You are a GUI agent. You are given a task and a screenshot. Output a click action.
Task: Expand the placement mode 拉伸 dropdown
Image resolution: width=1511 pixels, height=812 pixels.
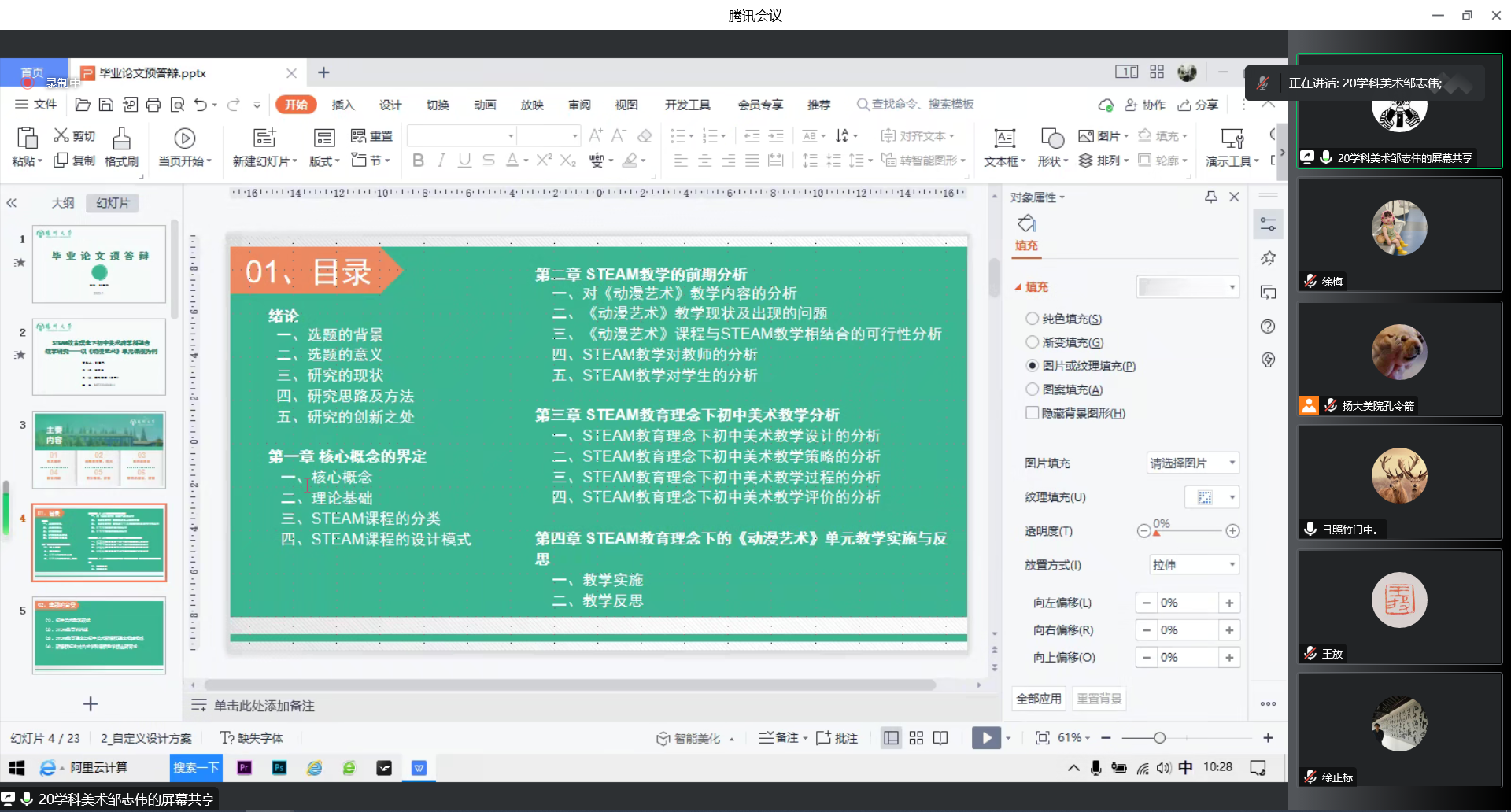(1194, 565)
